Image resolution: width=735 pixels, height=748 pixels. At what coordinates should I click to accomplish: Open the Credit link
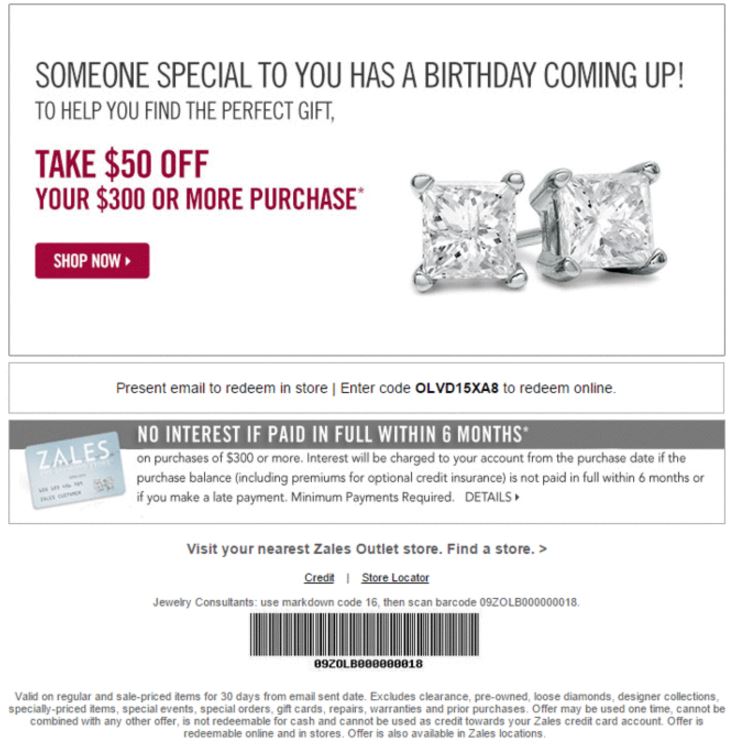[x=319, y=578]
